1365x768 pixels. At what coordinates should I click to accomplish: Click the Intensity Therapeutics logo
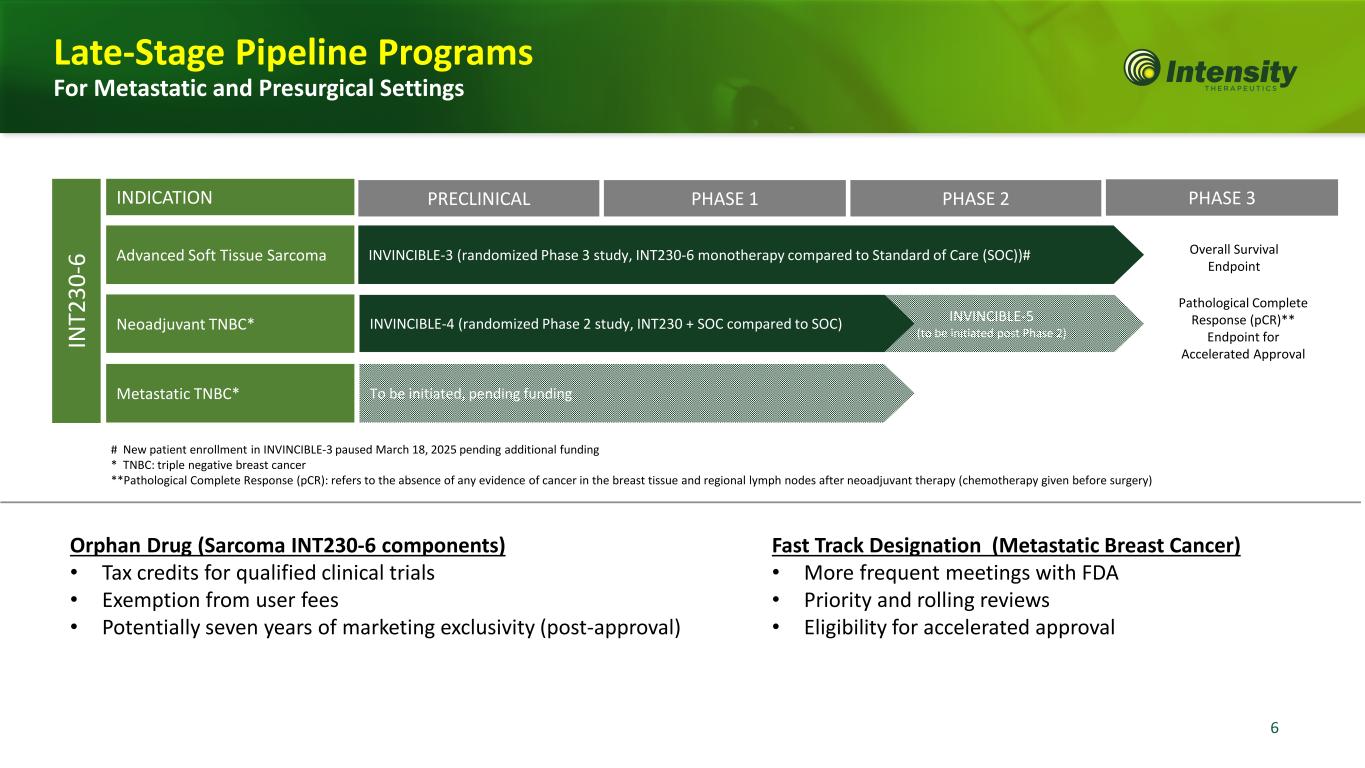(1210, 71)
